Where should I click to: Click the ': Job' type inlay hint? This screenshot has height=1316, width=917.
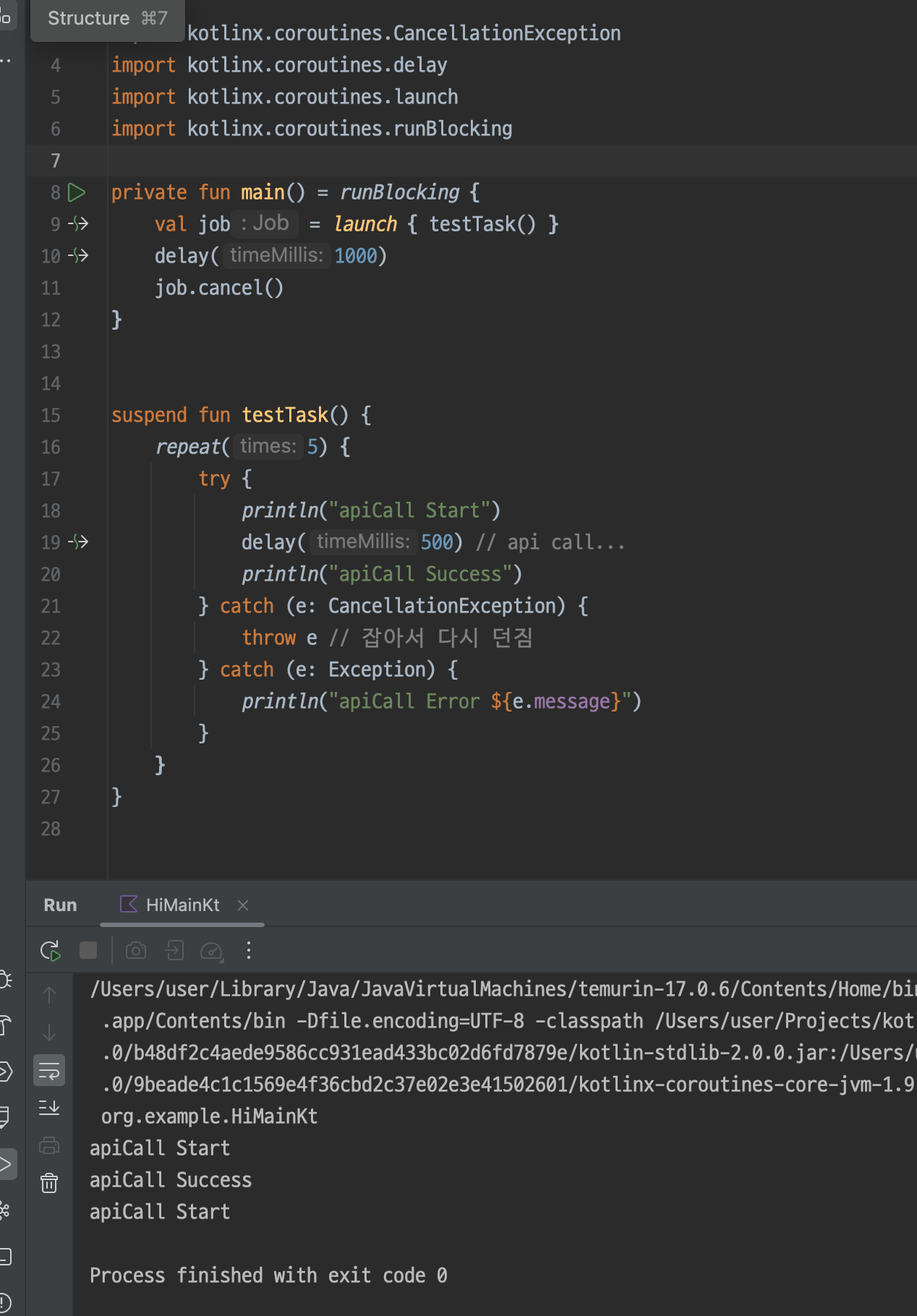click(265, 223)
